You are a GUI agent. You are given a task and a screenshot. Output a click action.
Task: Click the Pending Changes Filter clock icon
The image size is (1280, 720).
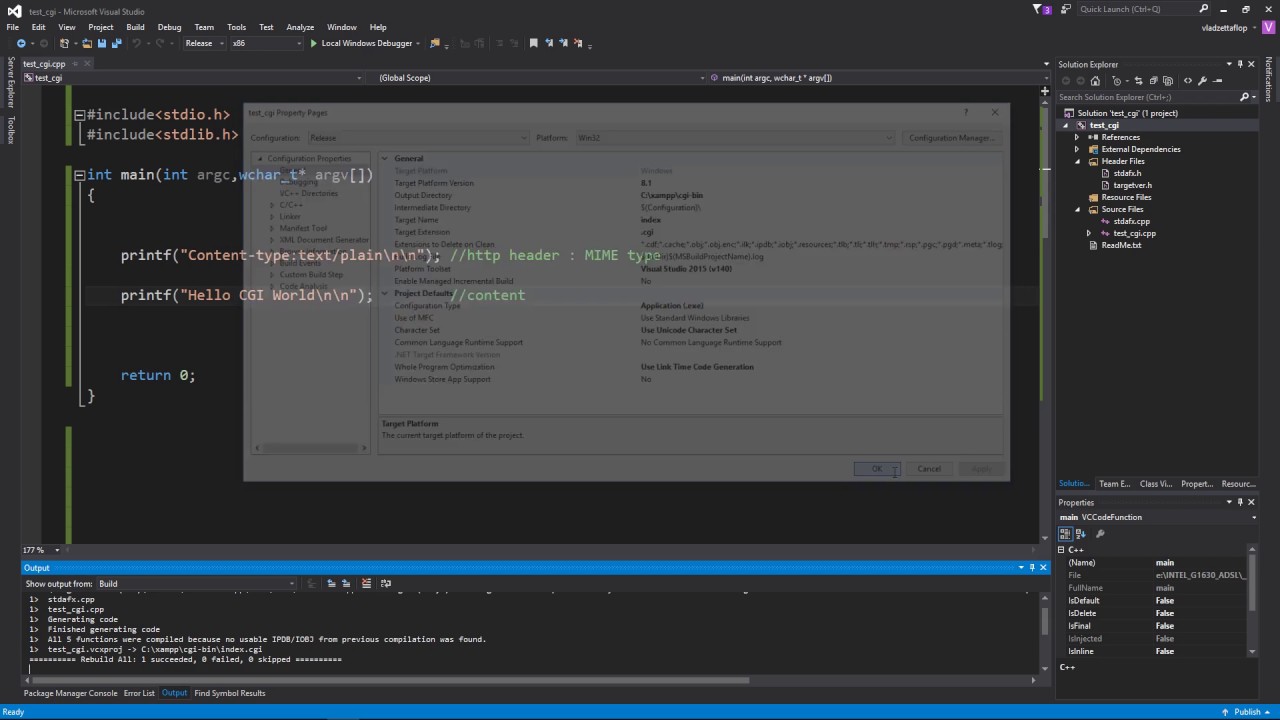(1117, 81)
